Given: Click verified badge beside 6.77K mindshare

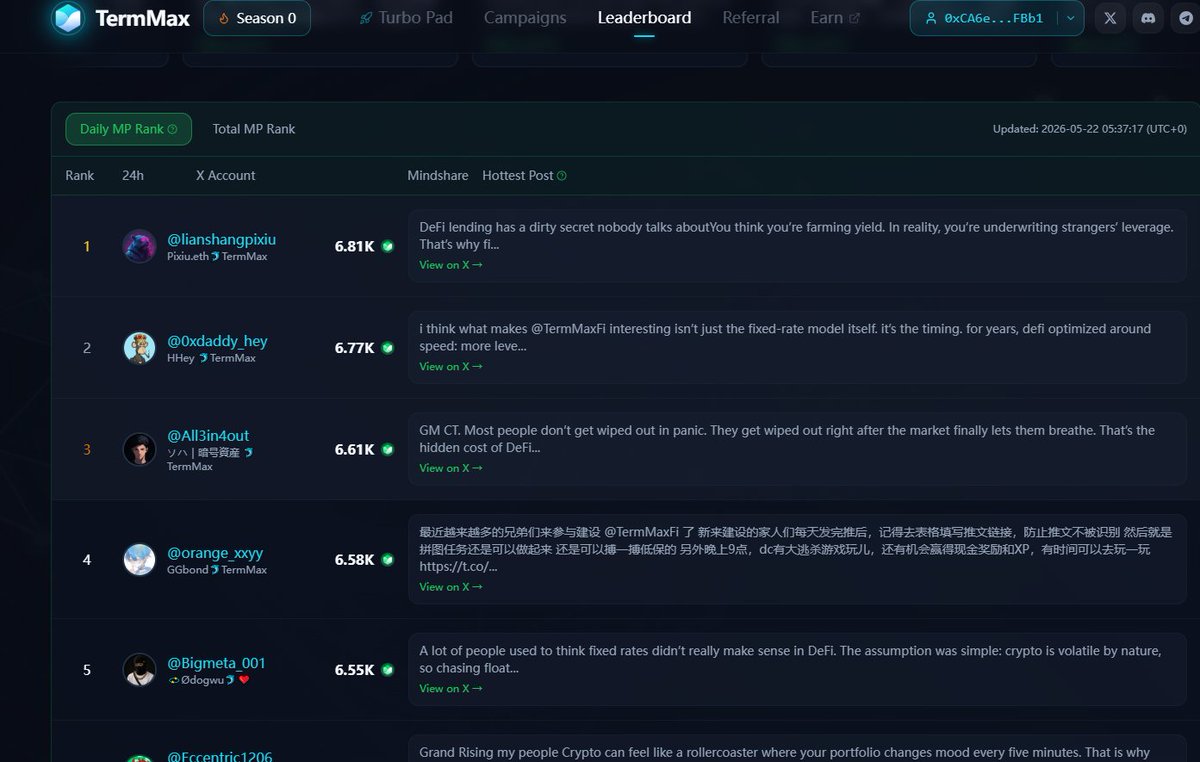Looking at the screenshot, I should coord(387,348).
